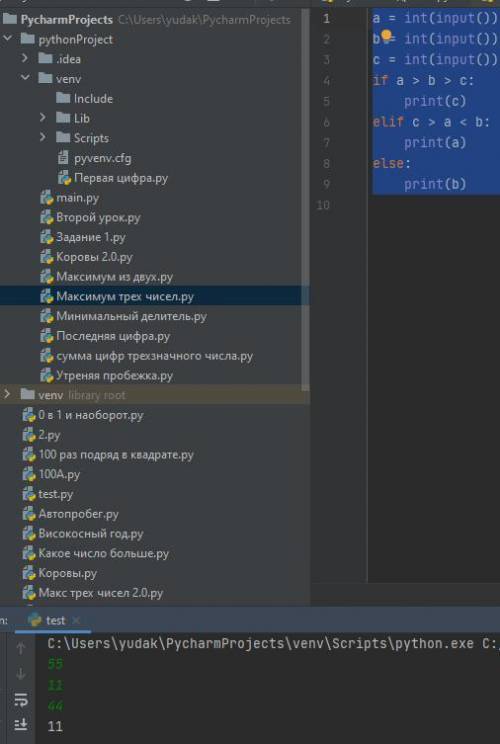Toggle soft-wrap in run console

click(x=20, y=699)
